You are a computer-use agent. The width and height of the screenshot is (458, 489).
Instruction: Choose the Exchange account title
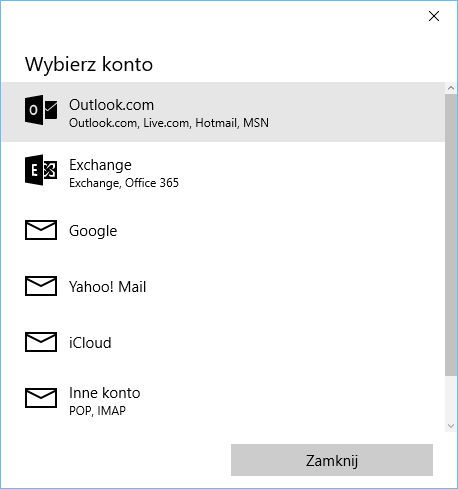click(100, 165)
